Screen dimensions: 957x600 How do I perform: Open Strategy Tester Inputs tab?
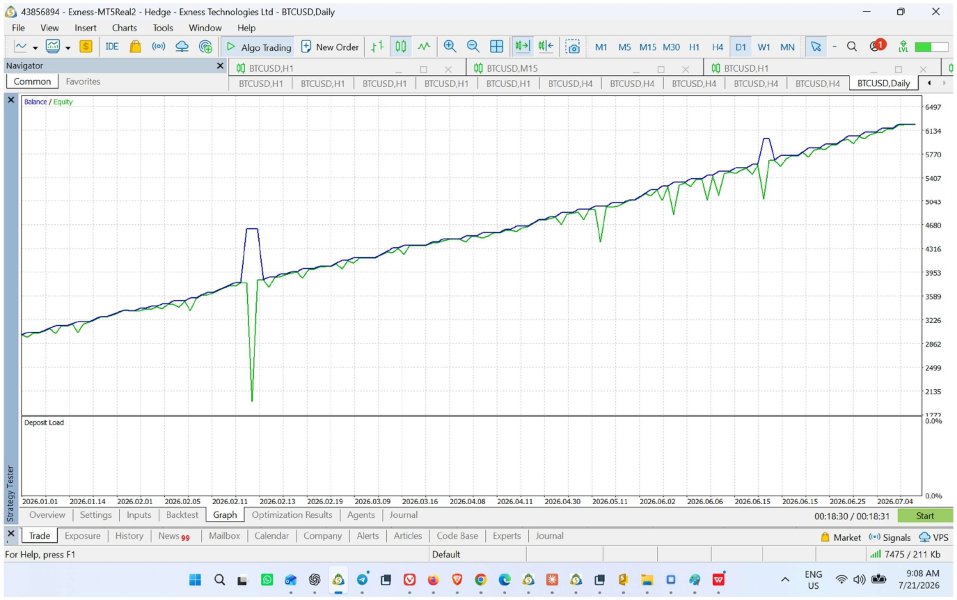tap(139, 515)
